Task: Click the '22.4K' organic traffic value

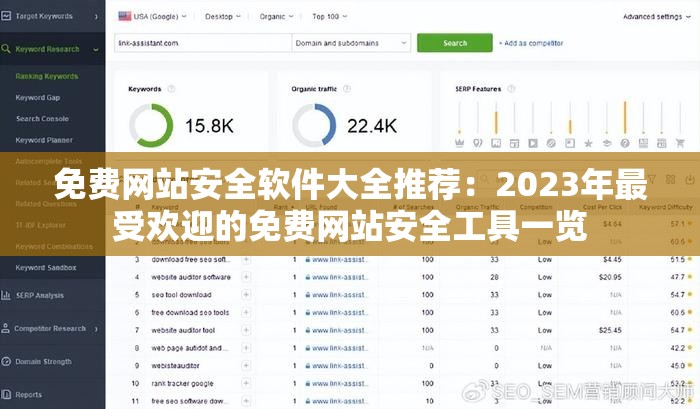Action: click(x=372, y=125)
